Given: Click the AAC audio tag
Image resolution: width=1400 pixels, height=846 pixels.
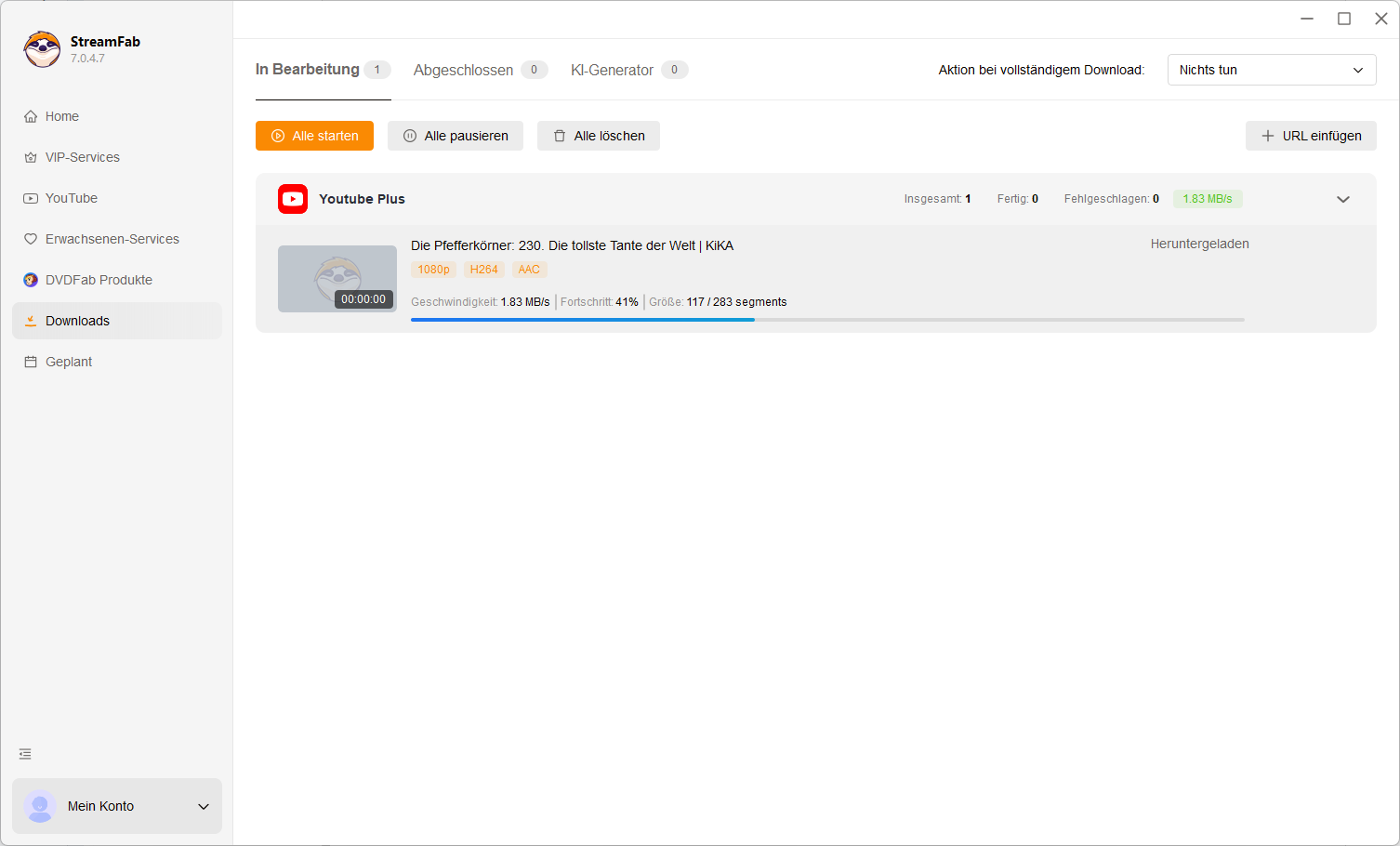Looking at the screenshot, I should click(529, 270).
